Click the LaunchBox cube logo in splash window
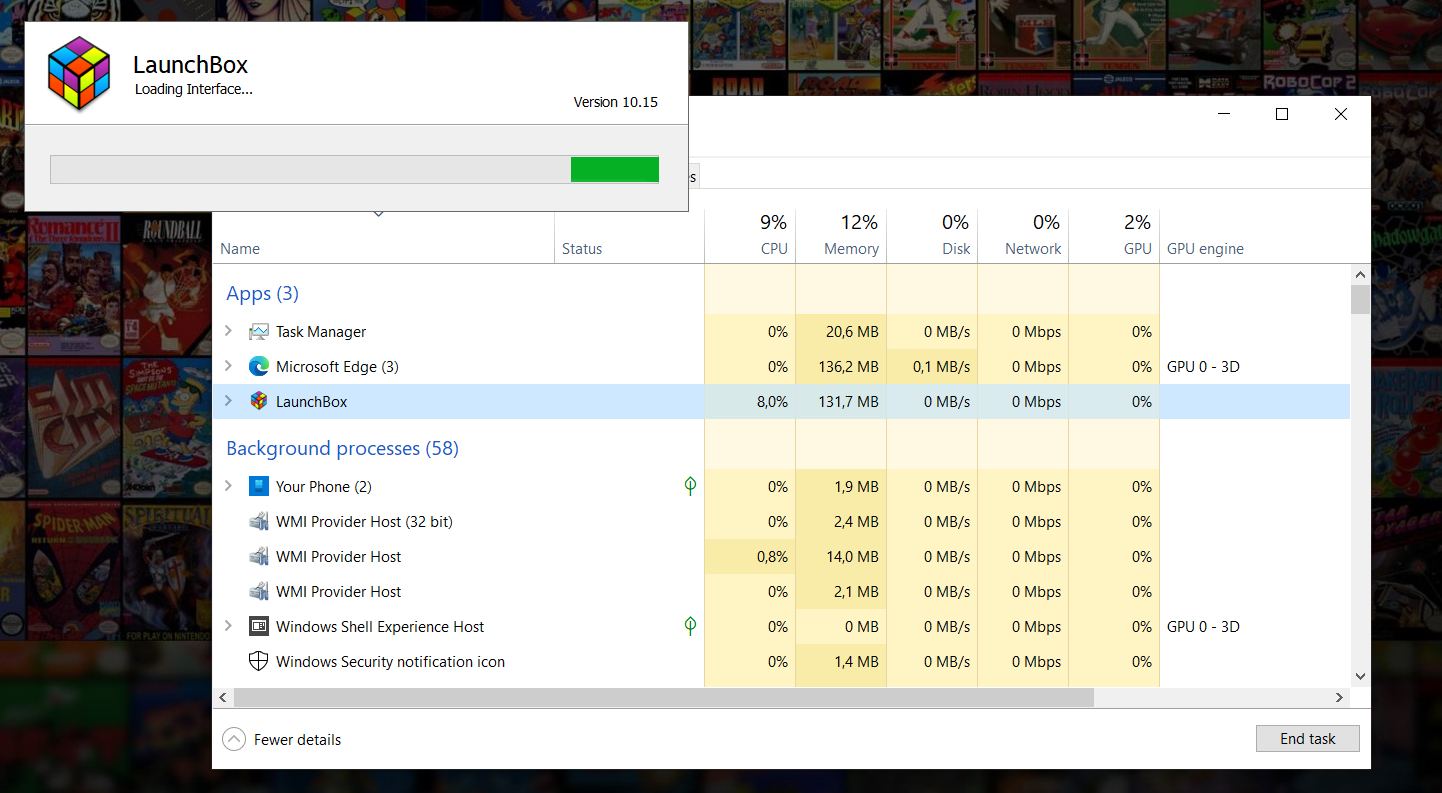The image size is (1442, 793). point(79,73)
